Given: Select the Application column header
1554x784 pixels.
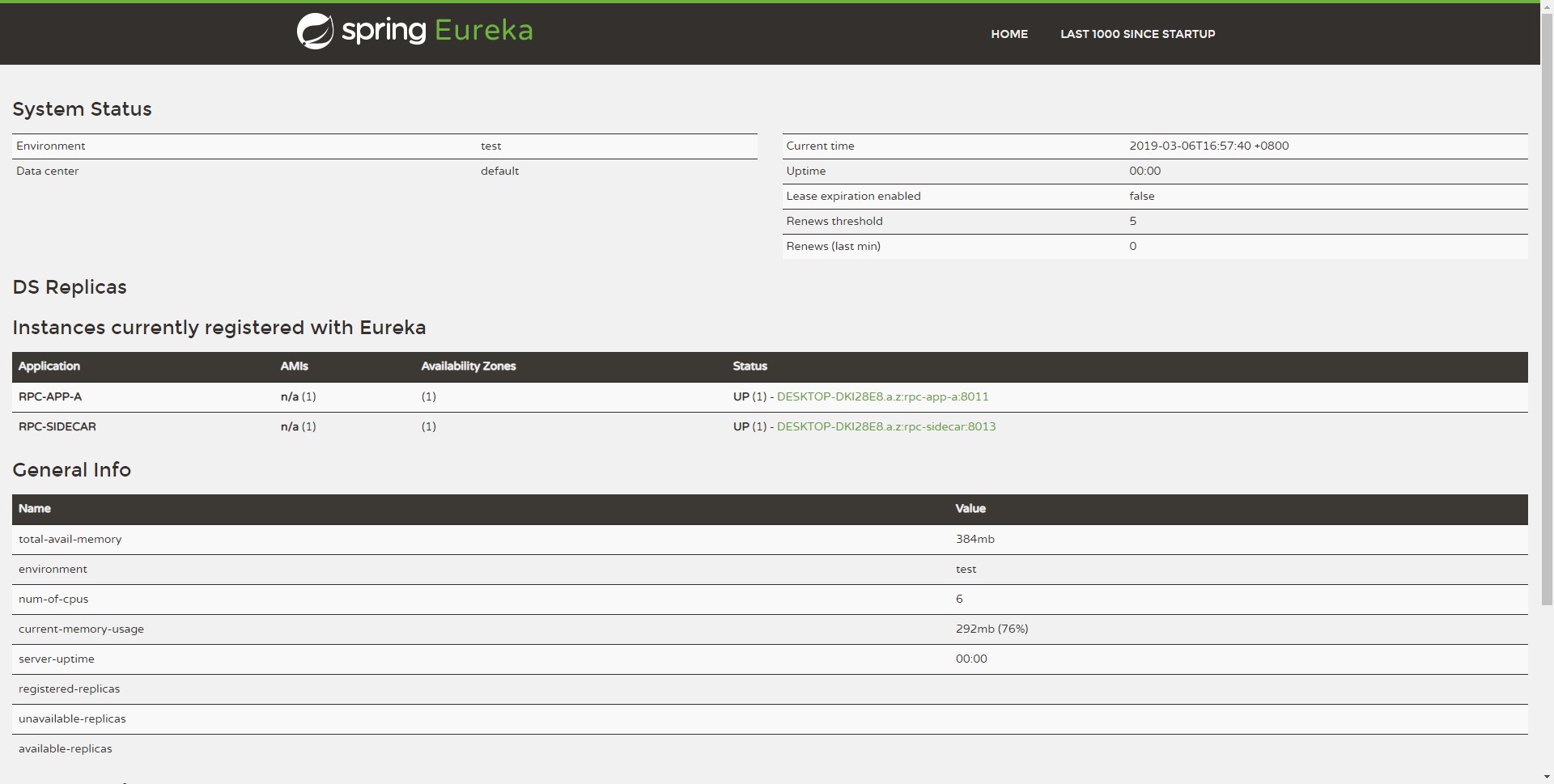Looking at the screenshot, I should [x=49, y=367].
